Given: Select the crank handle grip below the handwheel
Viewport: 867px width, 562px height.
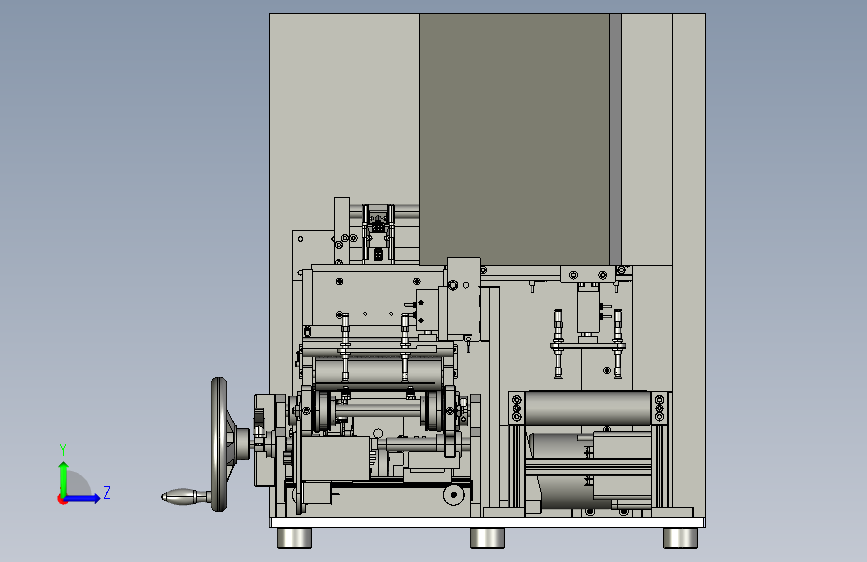Looking at the screenshot, I should coord(179,497).
